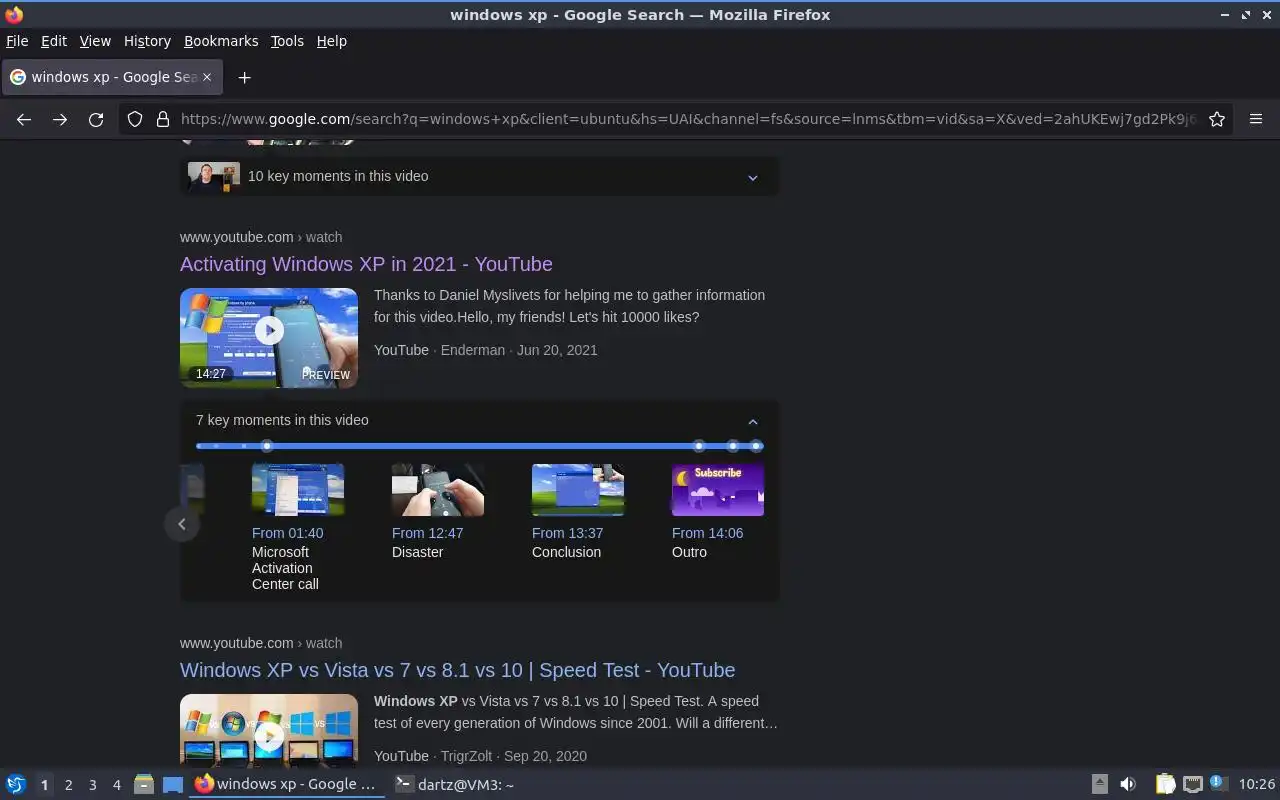Switch to workspace 2 in the taskbar
This screenshot has width=1280, height=800.
click(68, 785)
